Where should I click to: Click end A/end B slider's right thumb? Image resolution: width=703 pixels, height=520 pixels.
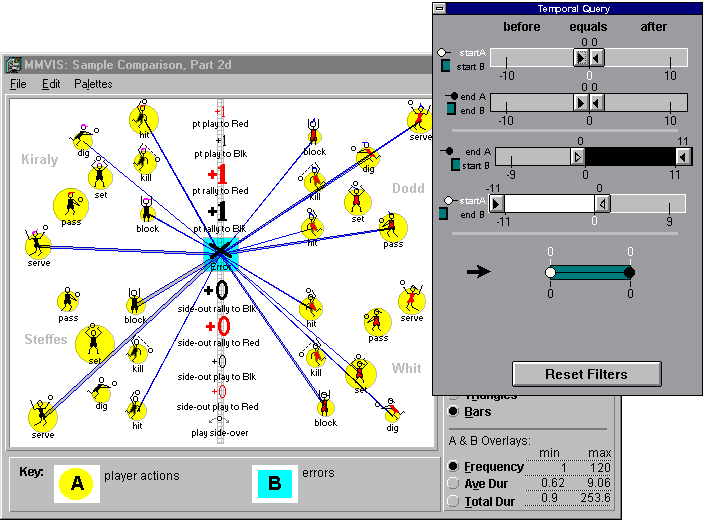596,103
